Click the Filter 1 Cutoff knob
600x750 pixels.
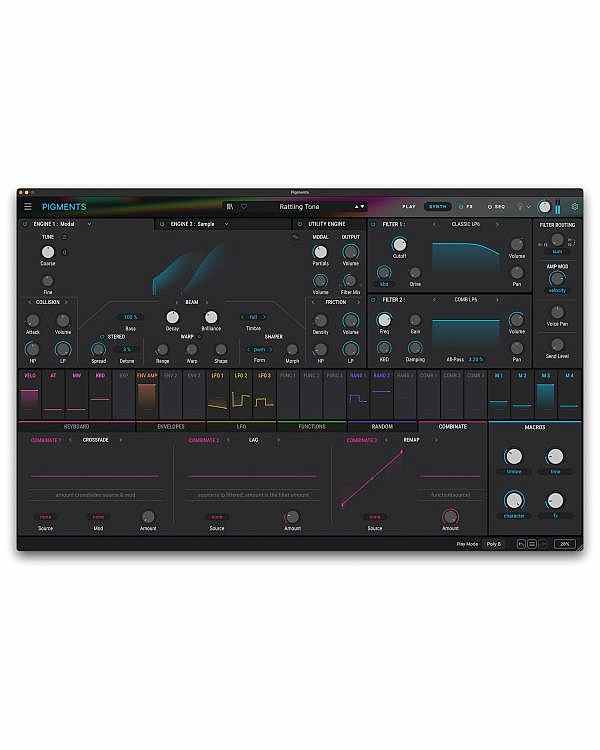point(399,244)
